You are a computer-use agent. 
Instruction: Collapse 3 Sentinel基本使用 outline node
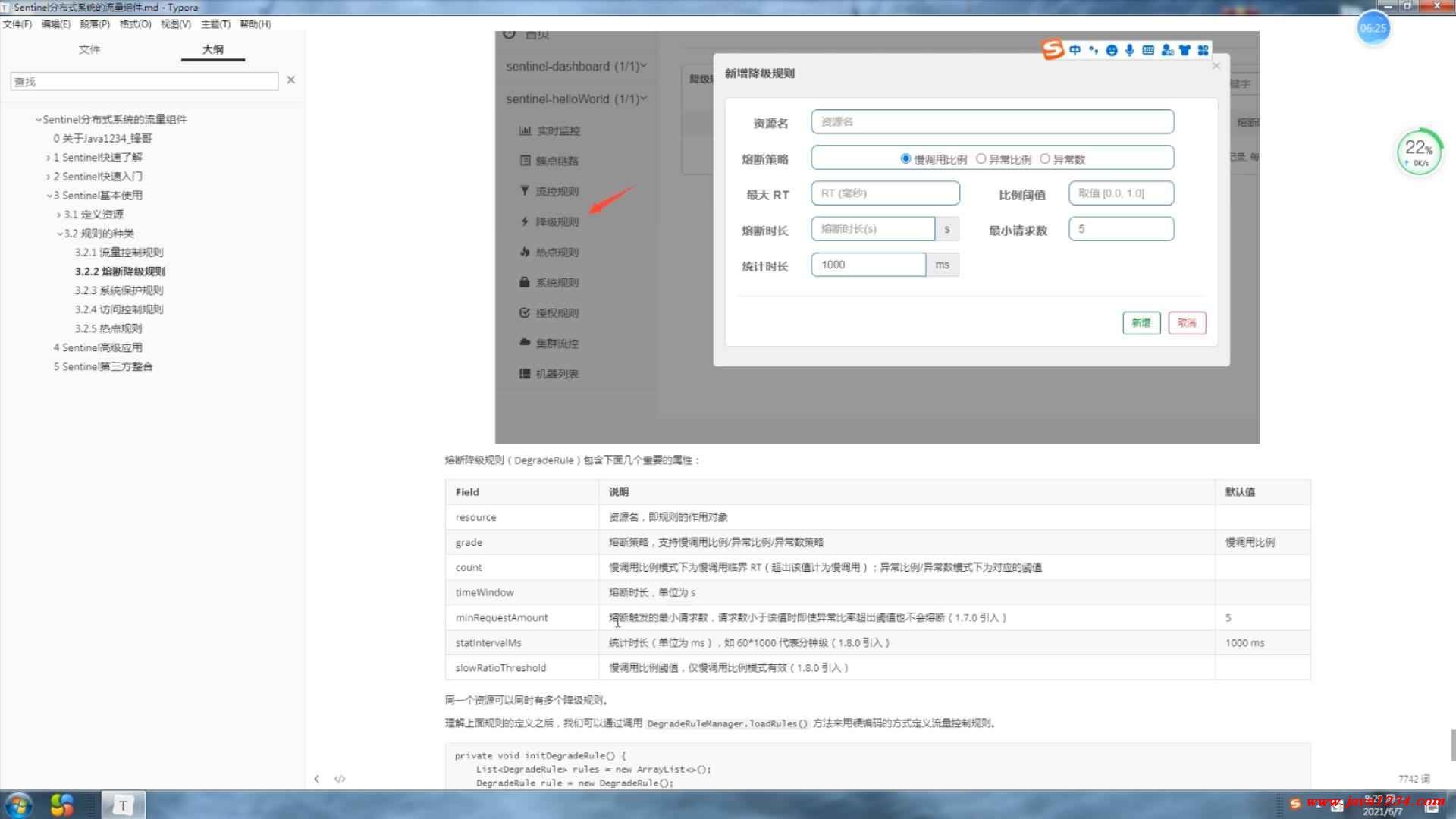pyautogui.click(x=49, y=196)
